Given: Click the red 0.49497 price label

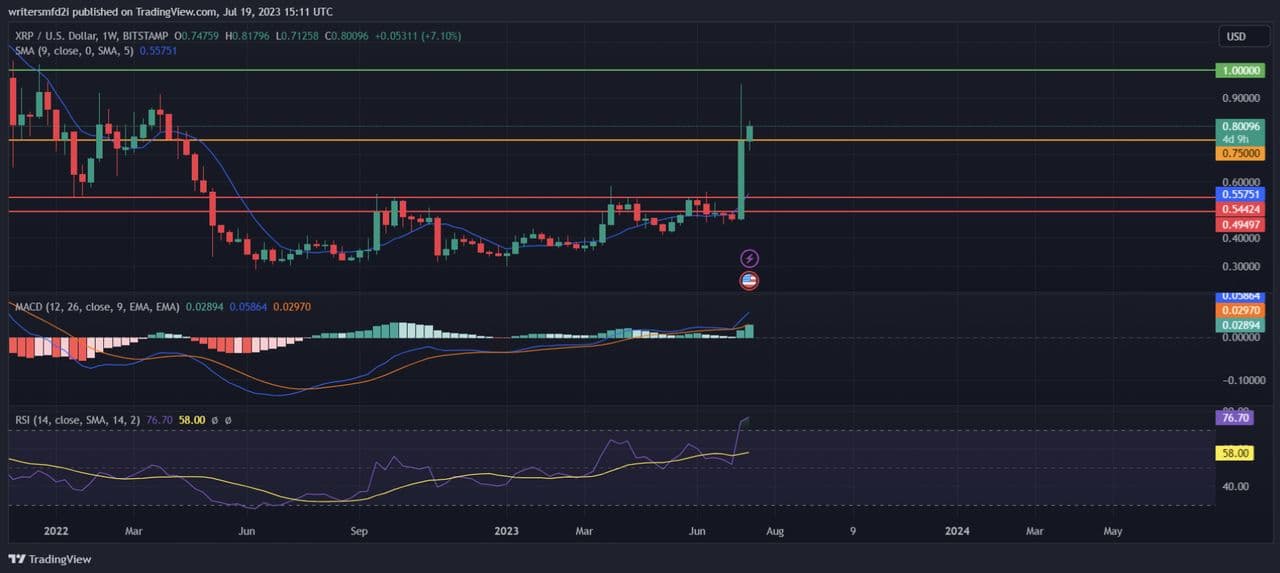Looking at the screenshot, I should pyautogui.click(x=1240, y=225).
